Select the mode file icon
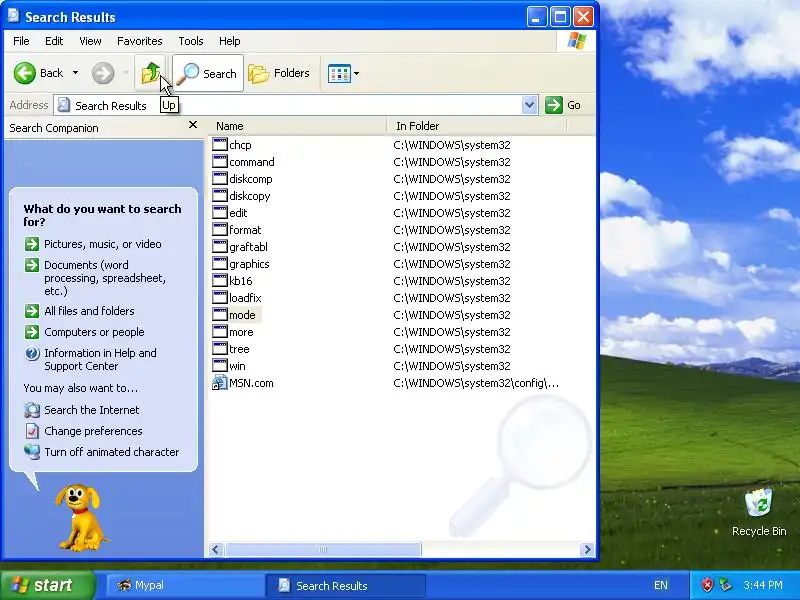 (x=220, y=314)
